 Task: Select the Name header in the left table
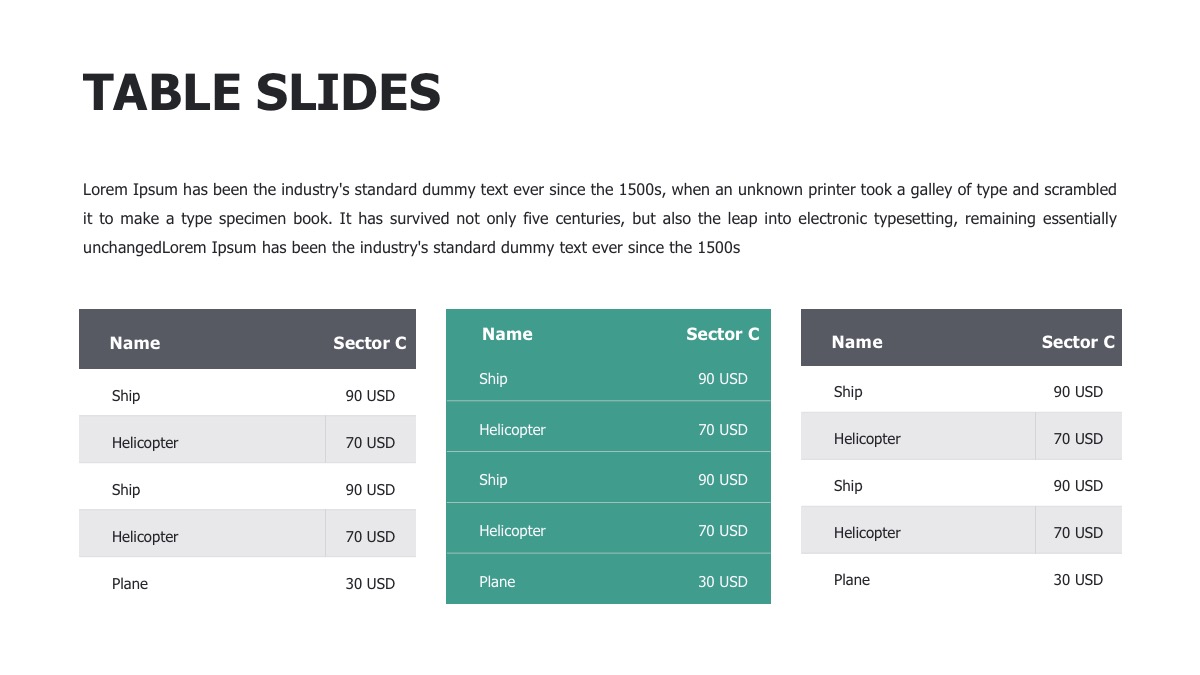coord(135,343)
